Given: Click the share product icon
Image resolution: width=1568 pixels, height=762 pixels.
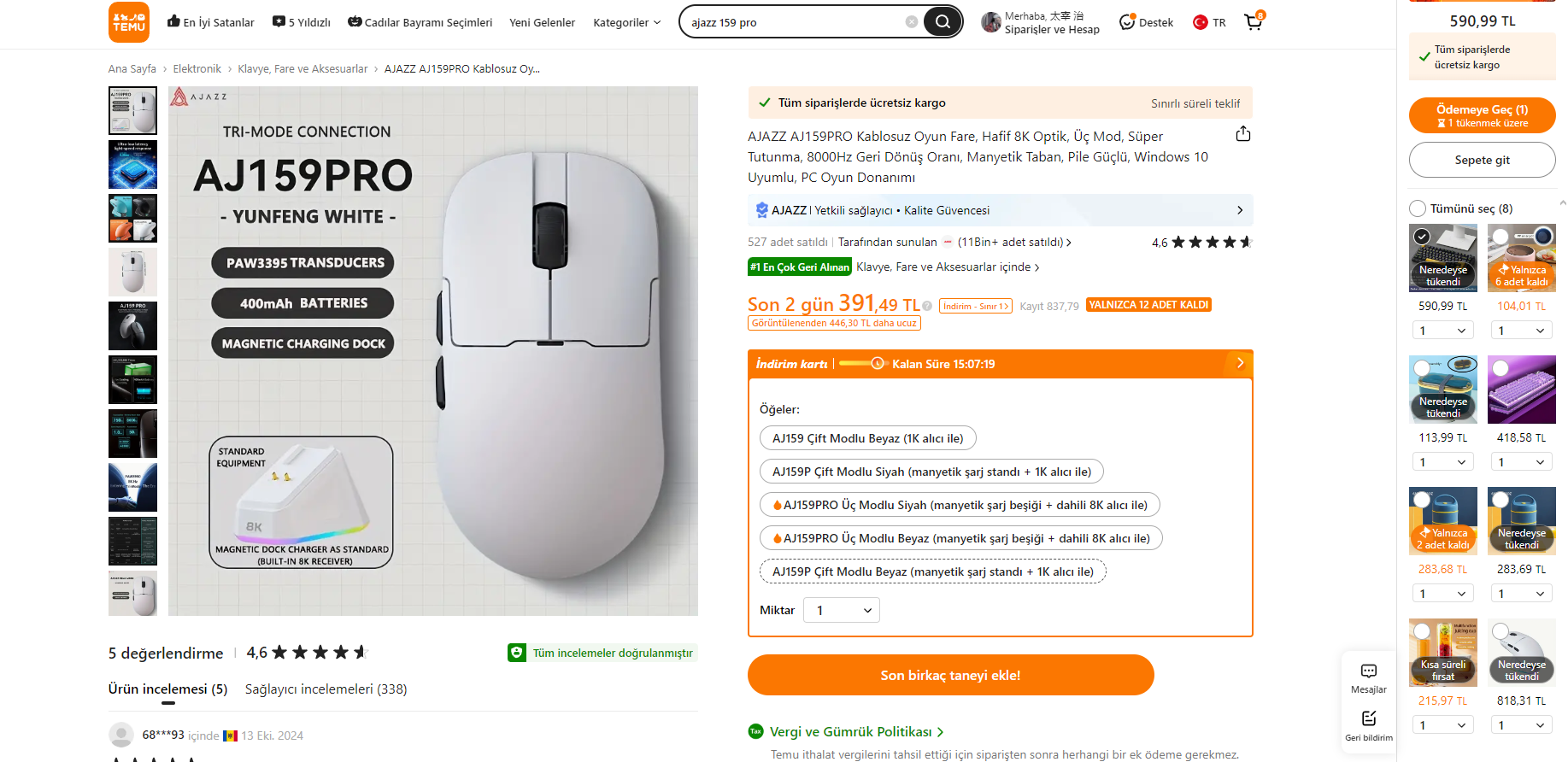Looking at the screenshot, I should coord(1243,134).
